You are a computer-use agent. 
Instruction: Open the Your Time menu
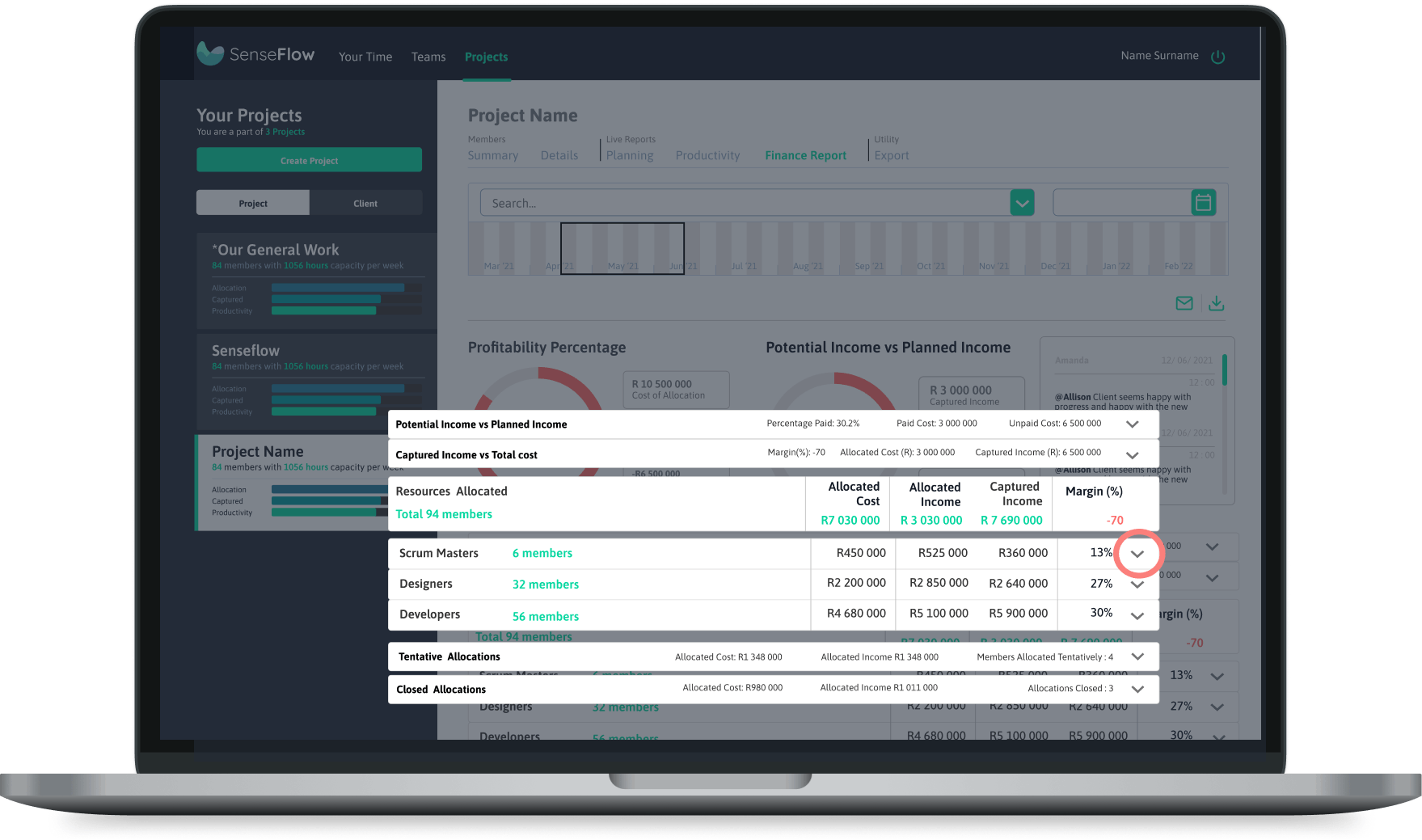365,57
